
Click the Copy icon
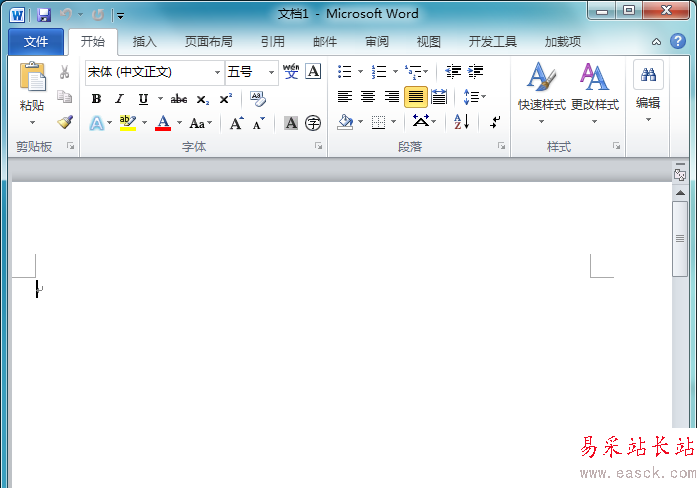pos(64,96)
